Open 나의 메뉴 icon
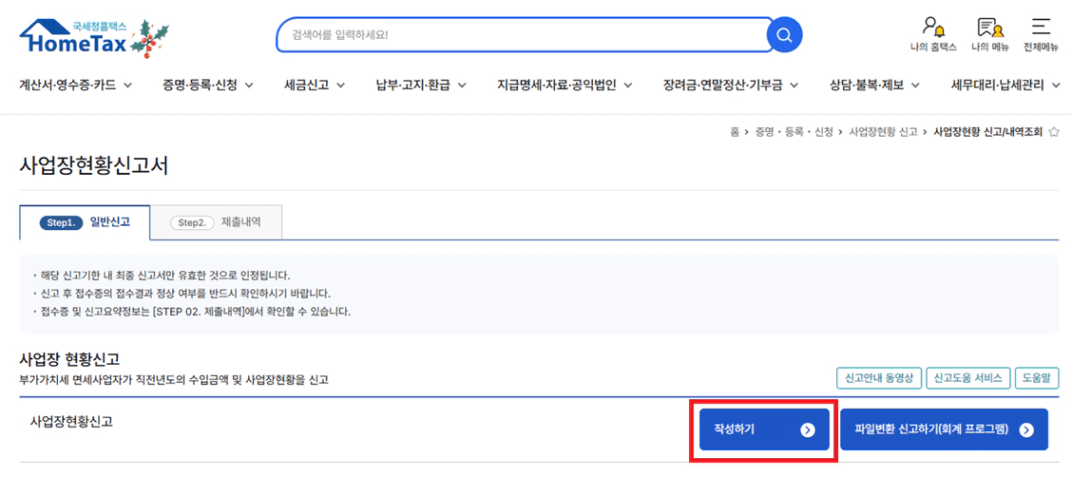The width and height of the screenshot is (1072, 477). [x=989, y=31]
